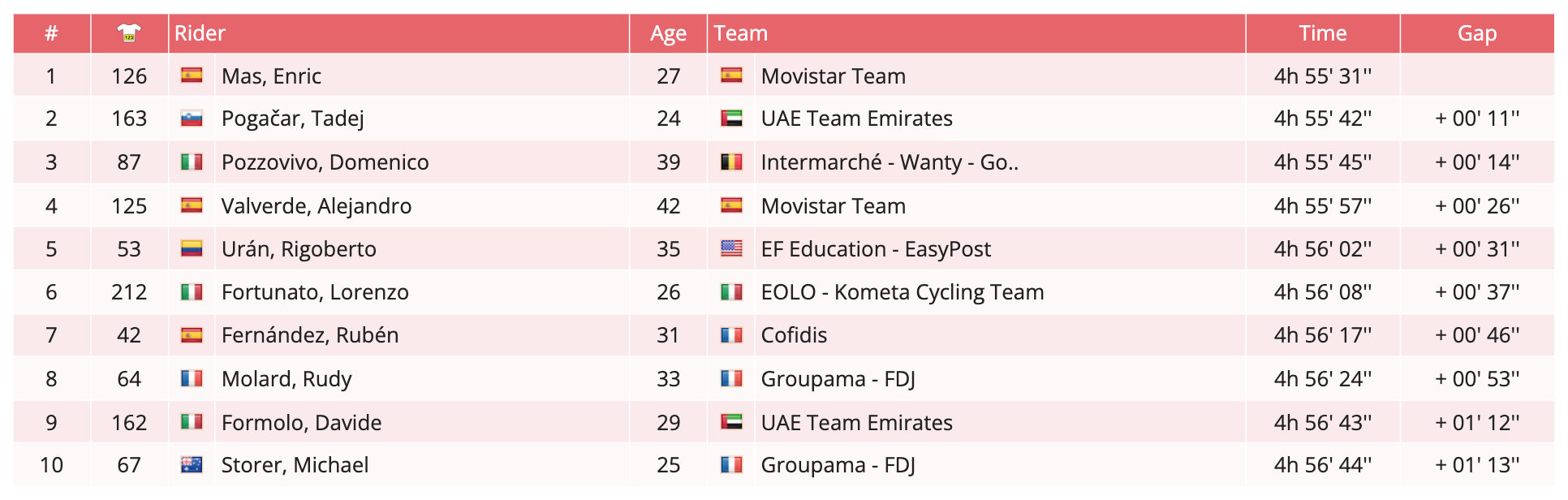1568x500 pixels.
Task: Sort by Time column header
Action: coord(1322,33)
